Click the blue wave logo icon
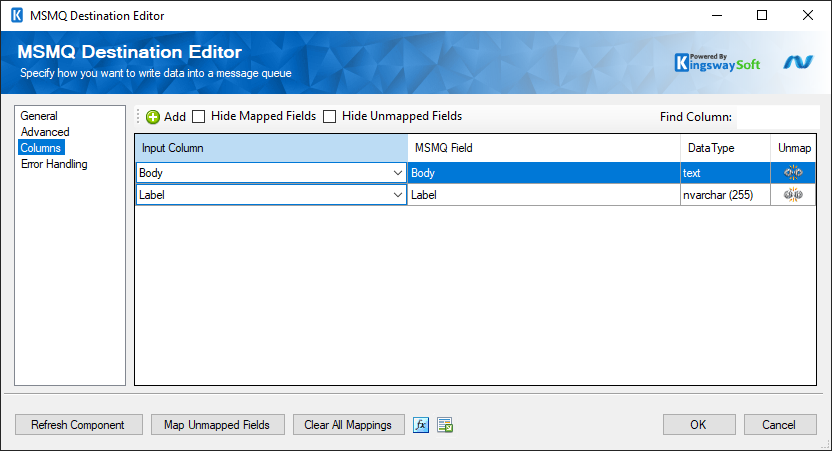 click(x=798, y=63)
